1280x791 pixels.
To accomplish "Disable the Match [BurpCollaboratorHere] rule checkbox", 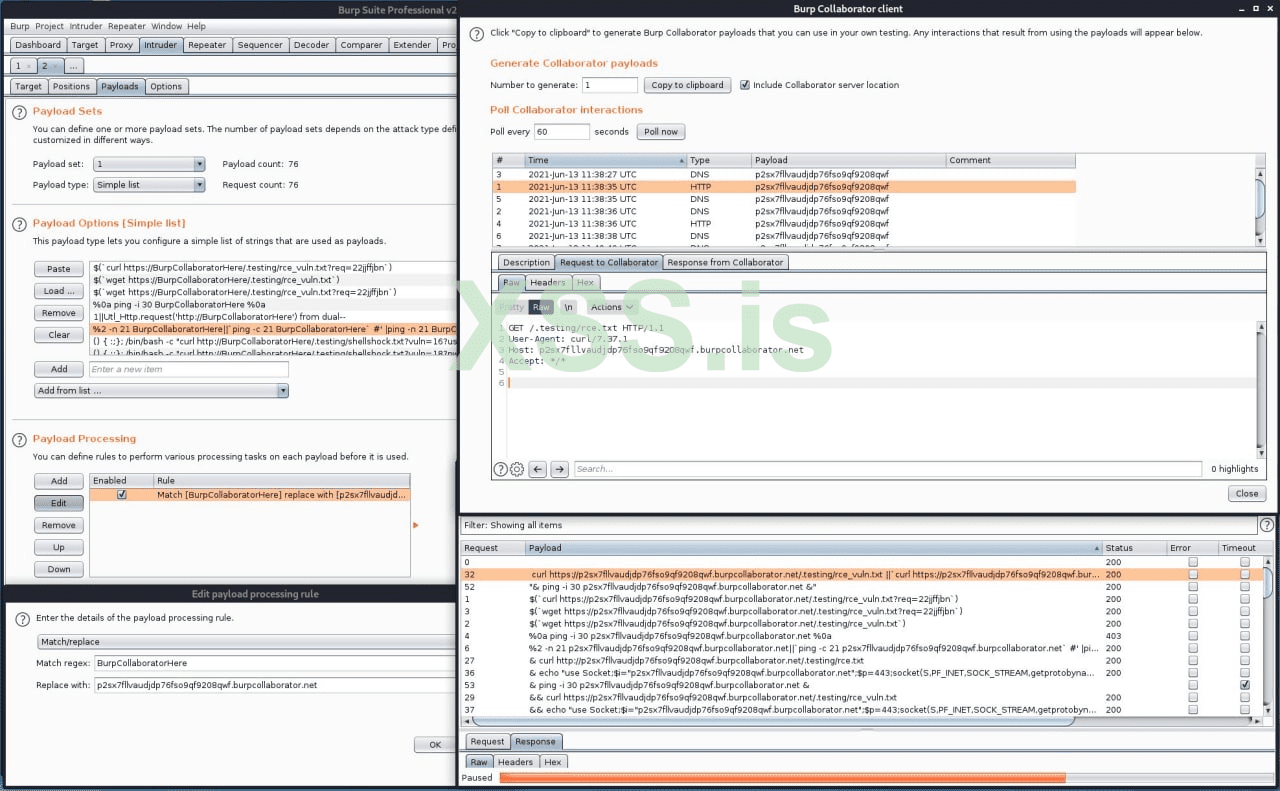I will pos(122,495).
